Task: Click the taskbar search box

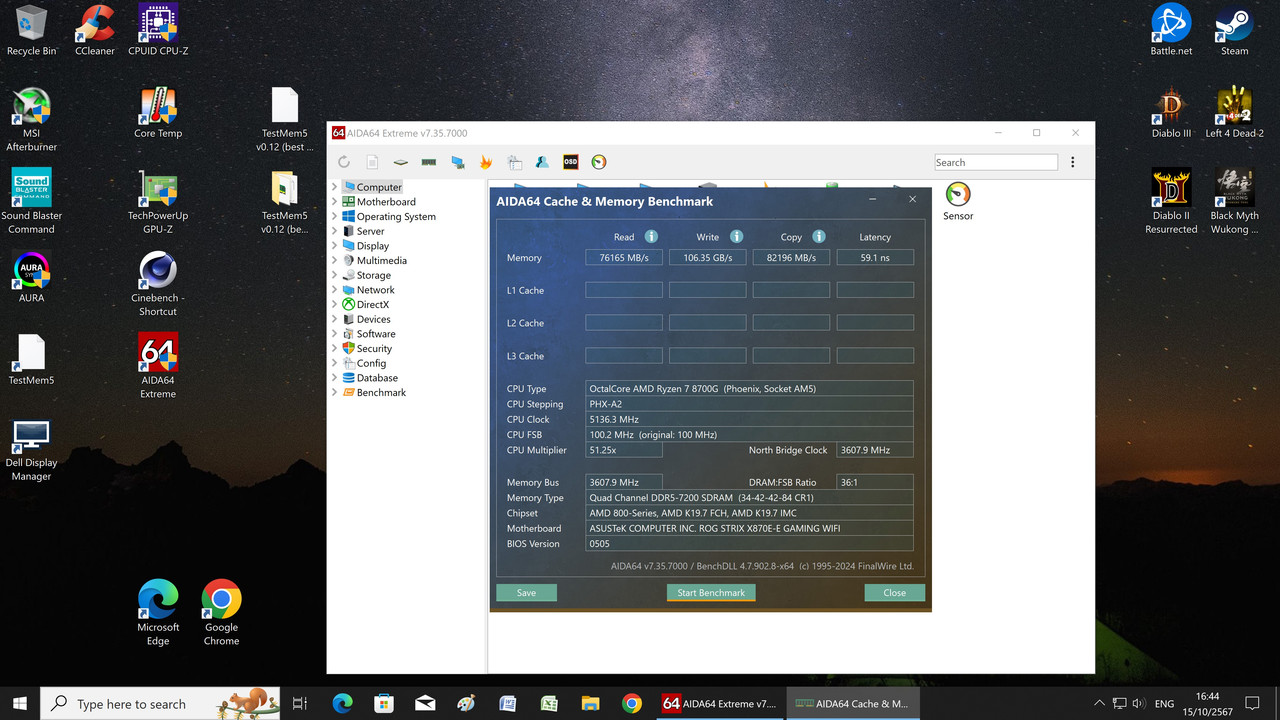Action: point(162,703)
